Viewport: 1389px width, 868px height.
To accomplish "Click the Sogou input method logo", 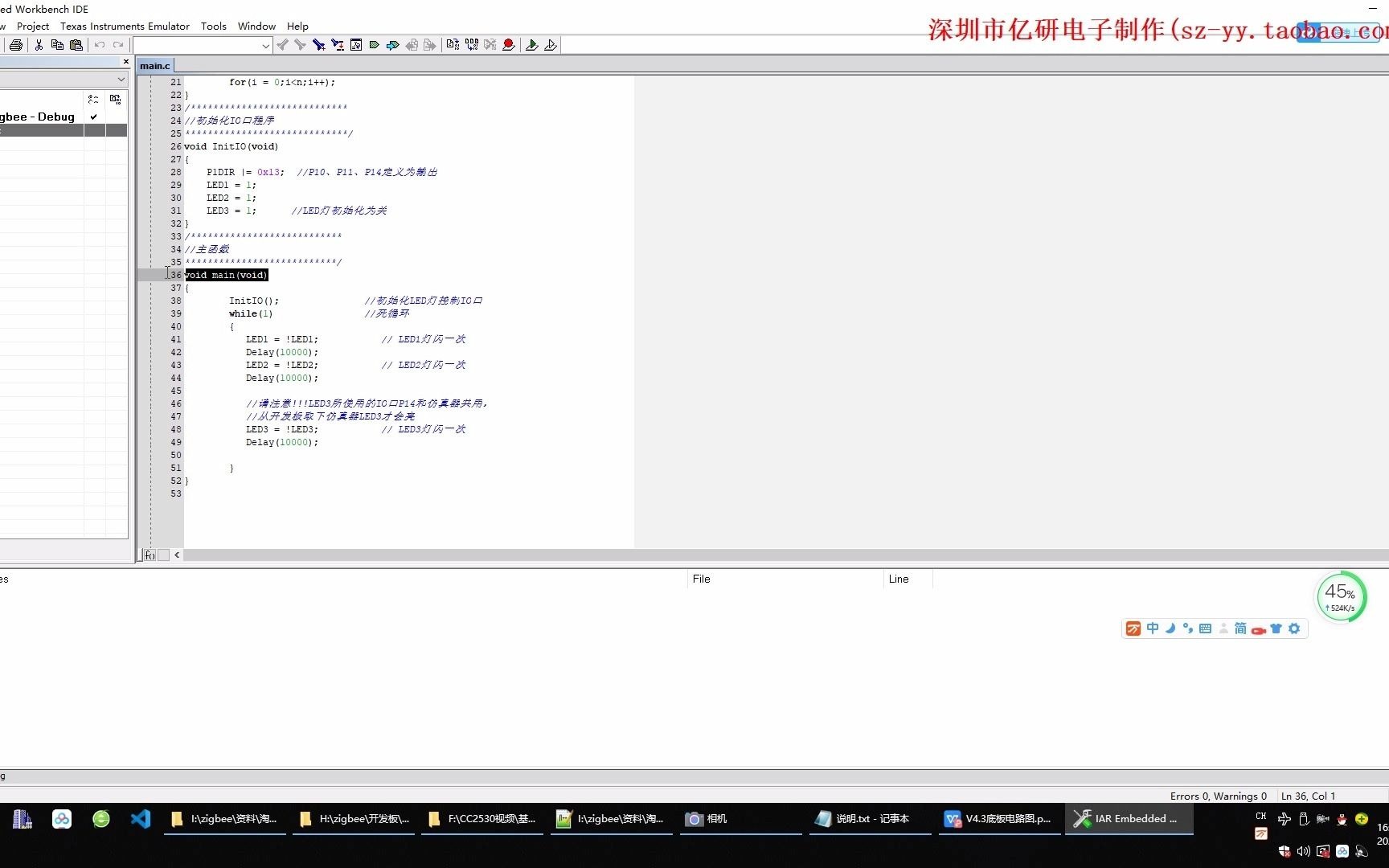I will pos(1133,628).
